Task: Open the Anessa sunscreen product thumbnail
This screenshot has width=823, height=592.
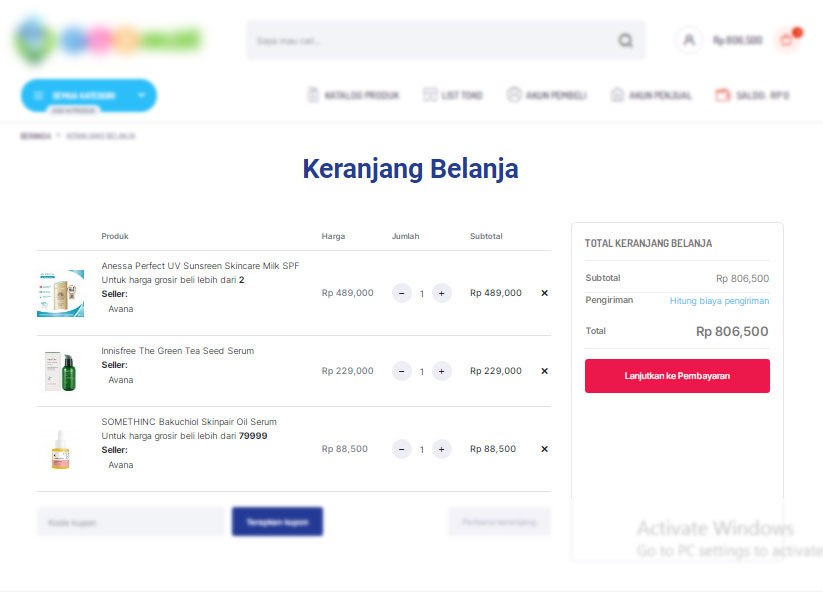Action: tap(60, 293)
